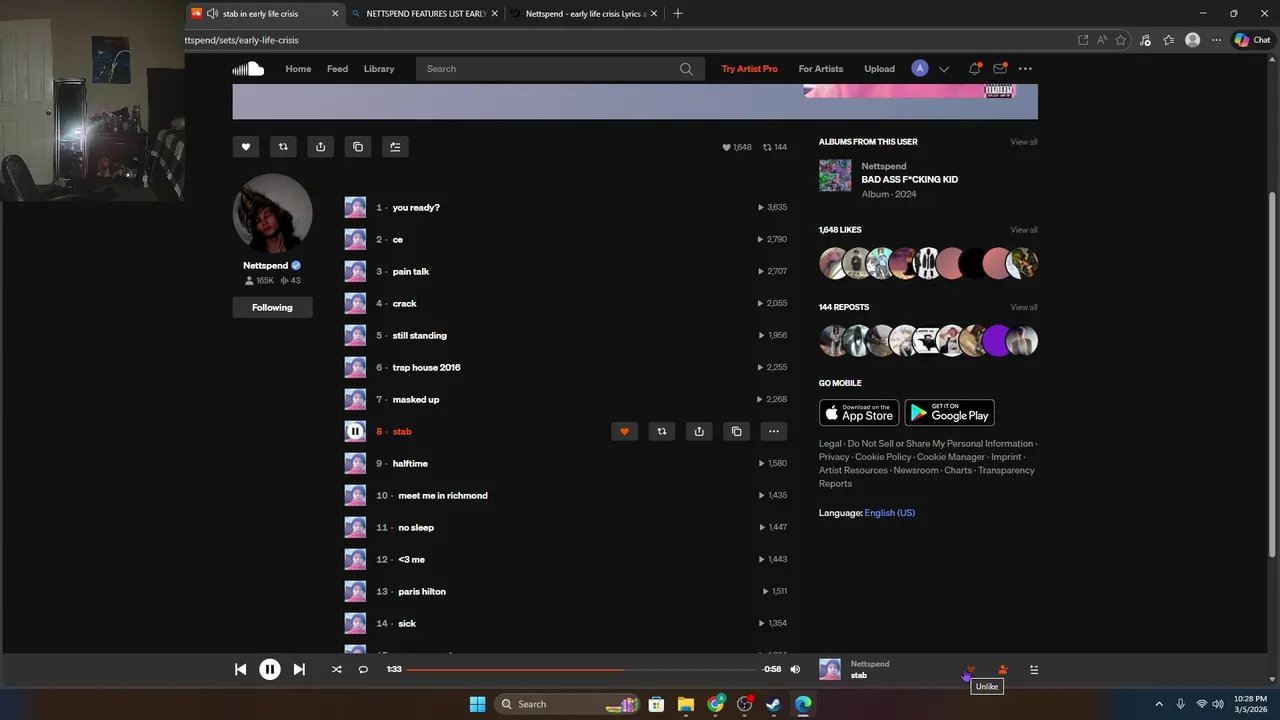Seek within the track progress bar
The image size is (1280, 720).
pos(581,669)
